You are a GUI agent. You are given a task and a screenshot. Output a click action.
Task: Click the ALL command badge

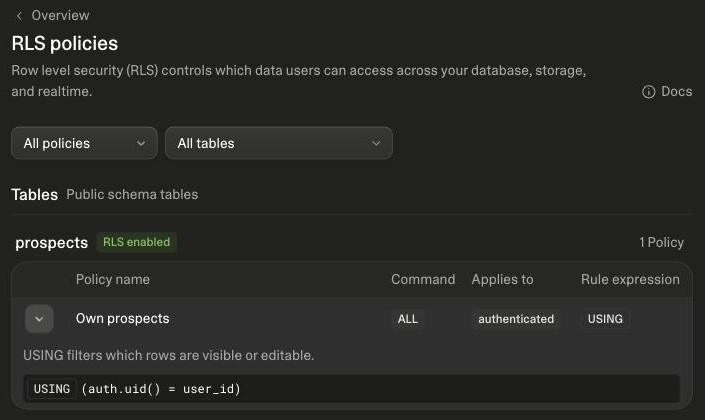(x=407, y=319)
